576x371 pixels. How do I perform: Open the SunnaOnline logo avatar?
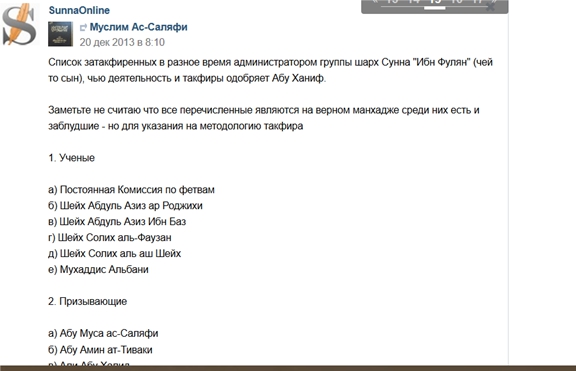20,24
